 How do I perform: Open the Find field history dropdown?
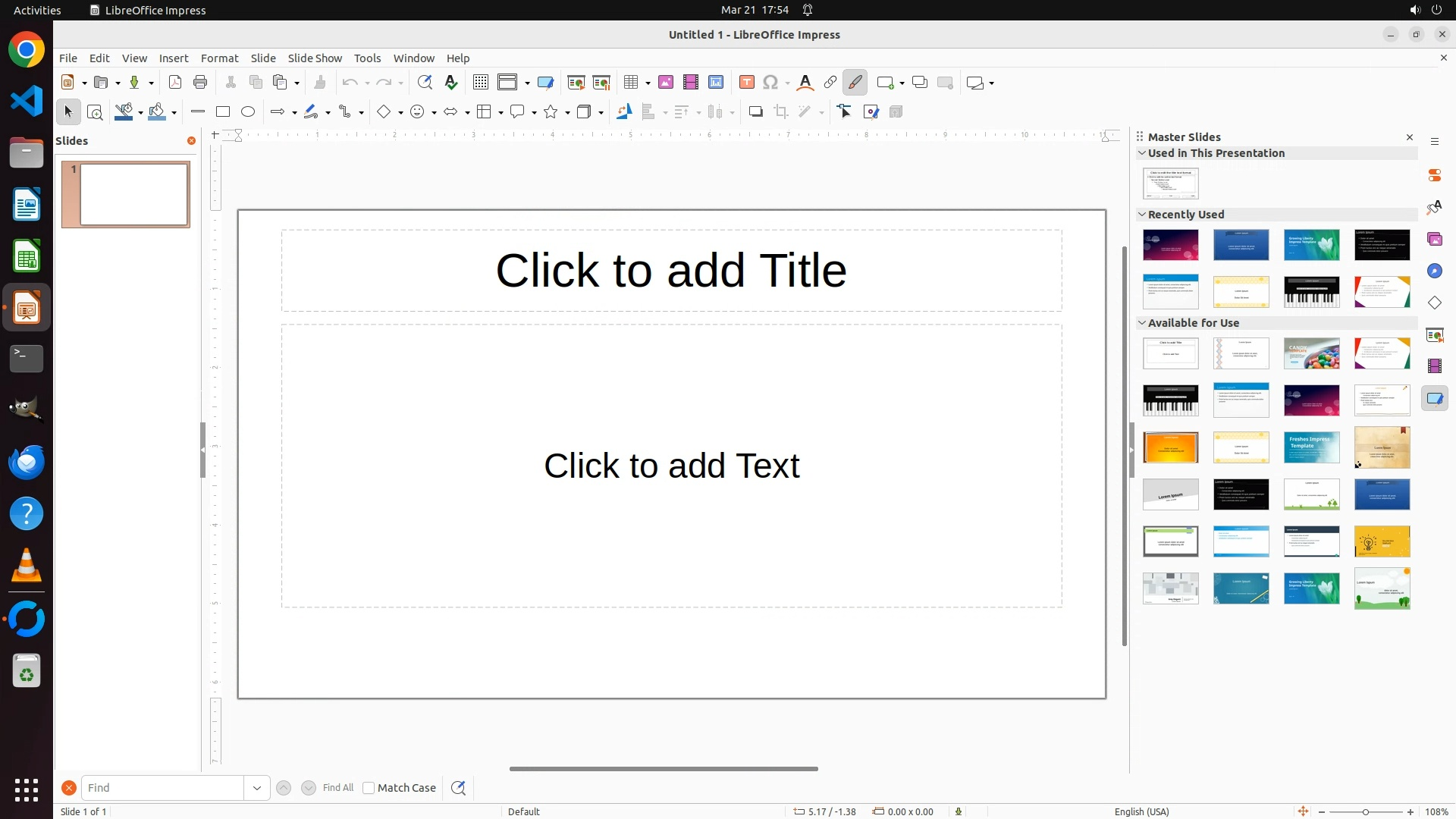257,788
